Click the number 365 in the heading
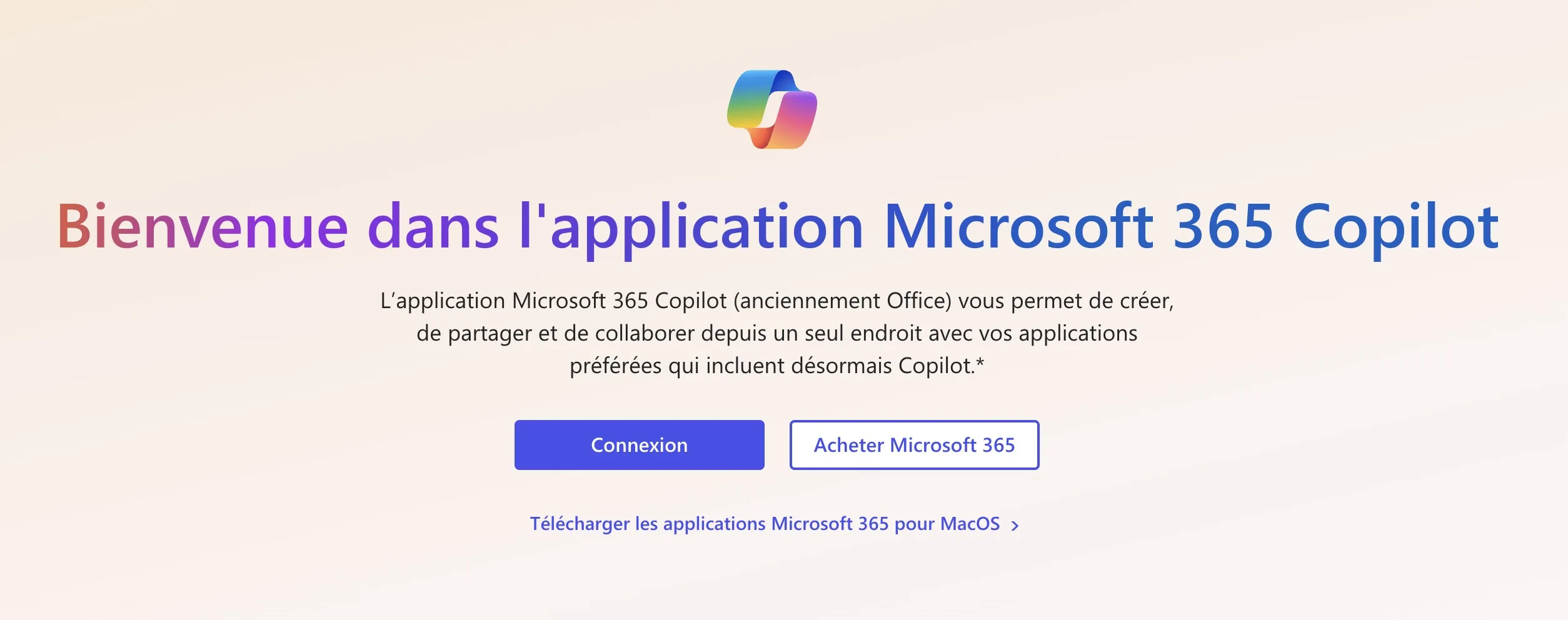This screenshot has height=620, width=1568. click(x=1223, y=226)
